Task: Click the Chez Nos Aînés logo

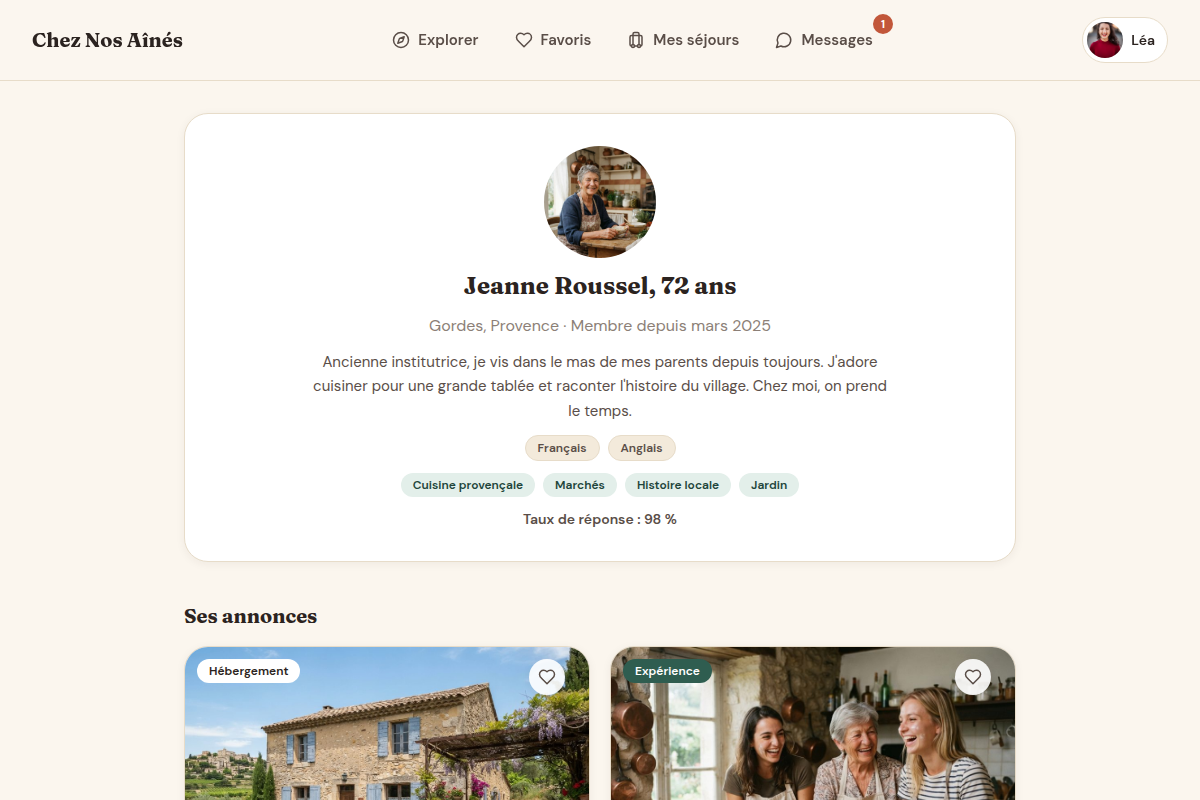Action: (107, 40)
